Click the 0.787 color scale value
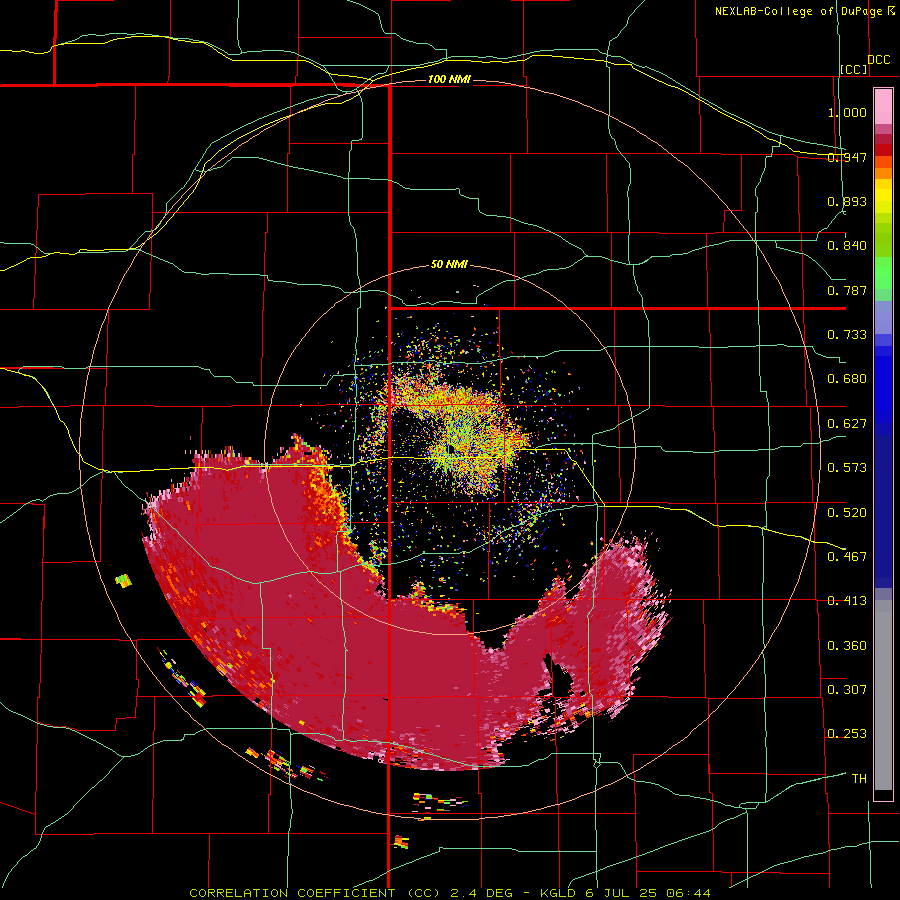 [847, 290]
